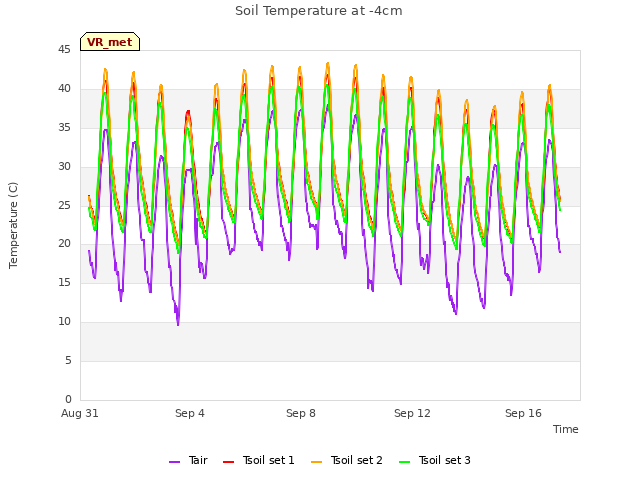Screen dimensions: 640x480
Task: Toggle the Tsoil set 2 legend entry
Action: tap(347, 460)
